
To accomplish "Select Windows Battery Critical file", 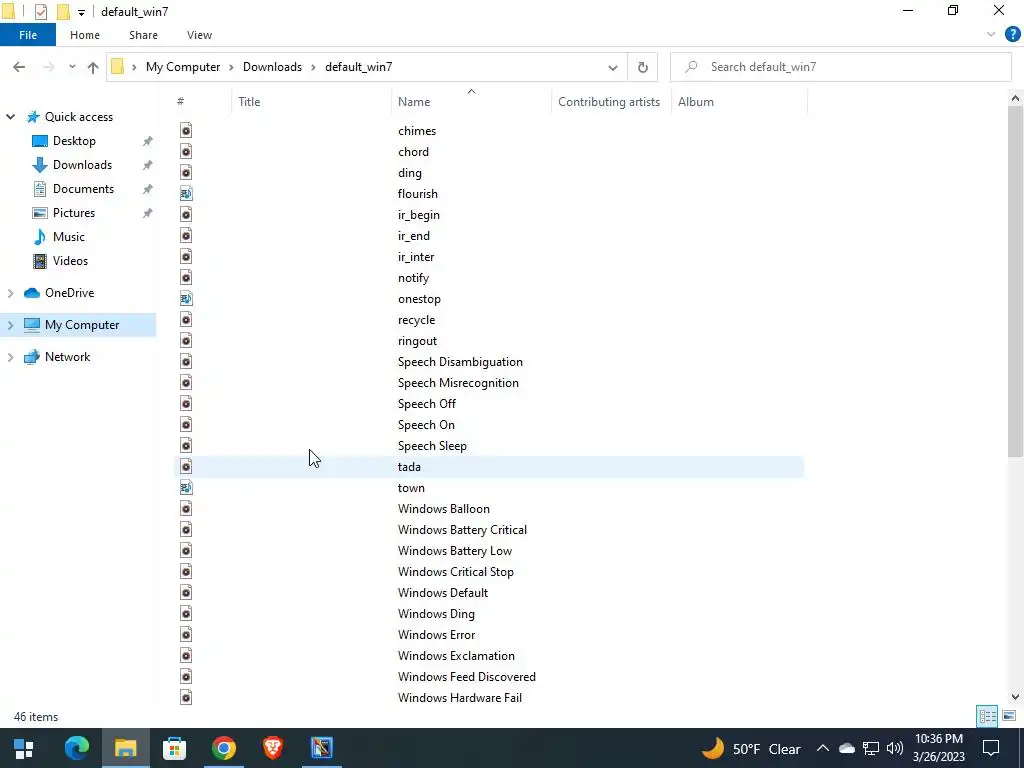I will (x=462, y=530).
